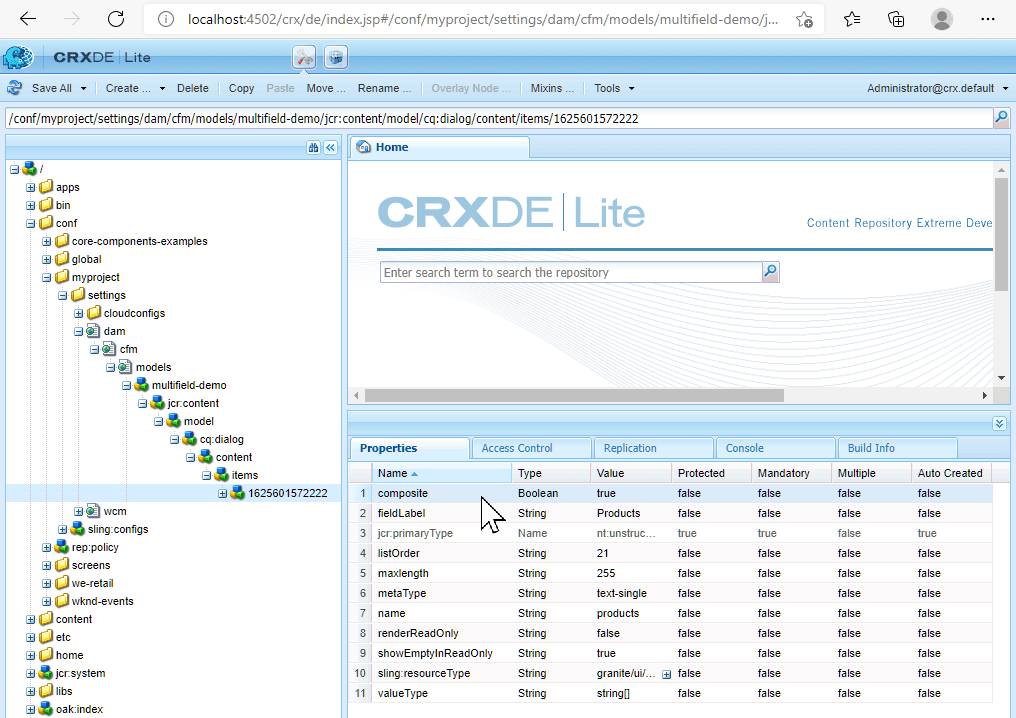Click the repository path input field

pyautogui.click(x=499, y=119)
